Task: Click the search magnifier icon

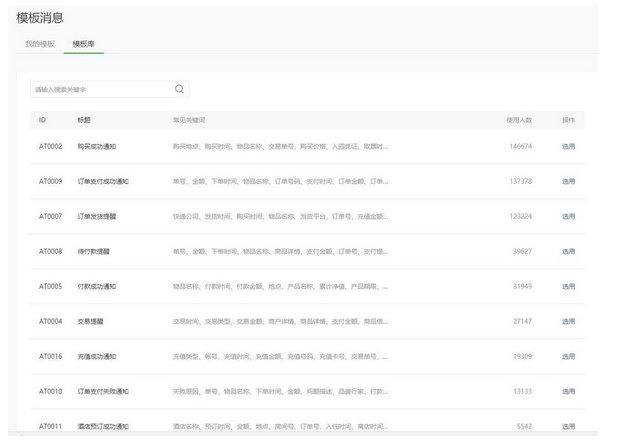Action: click(x=179, y=89)
